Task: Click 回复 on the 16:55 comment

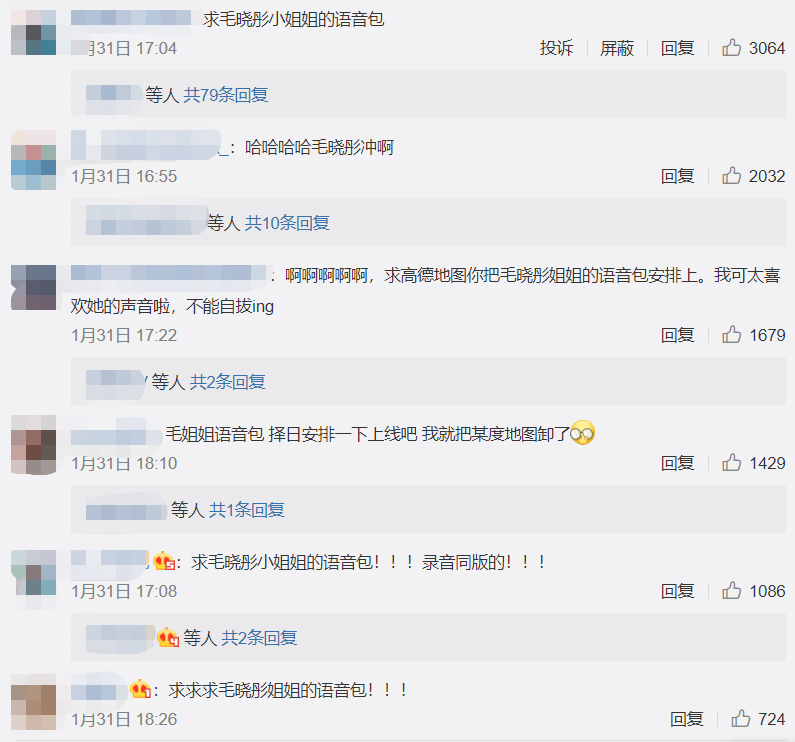Action: point(677,176)
